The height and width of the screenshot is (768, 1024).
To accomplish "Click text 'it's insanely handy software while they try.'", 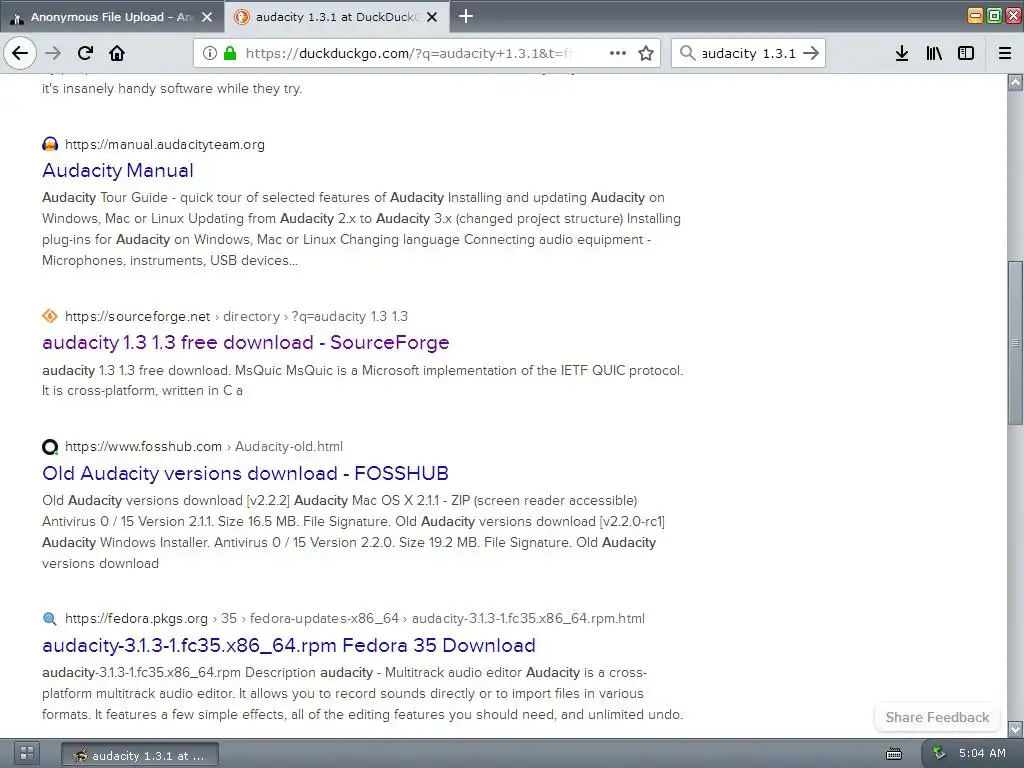I will pyautogui.click(x=172, y=88).
